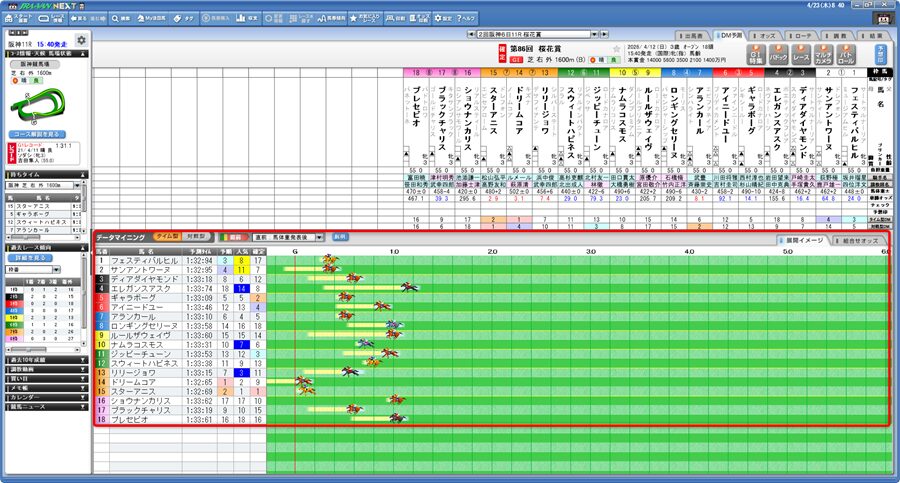Viewport: 900px width, 483px height.
Task: Open My出馬表 in toolbar
Action: tap(152, 18)
